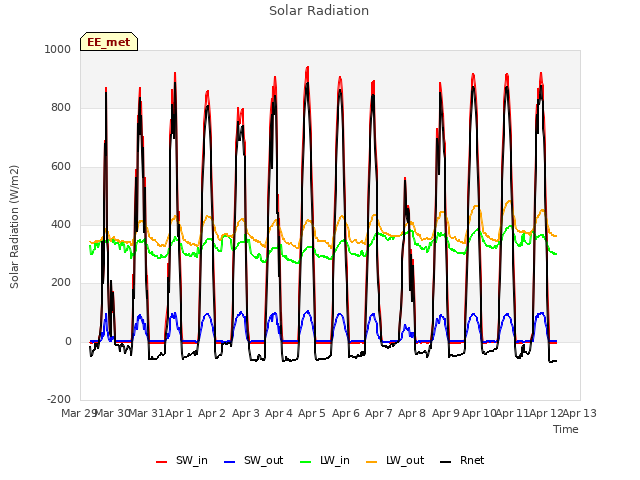Click the Apr 5 highest SW_in peak

[307, 67]
